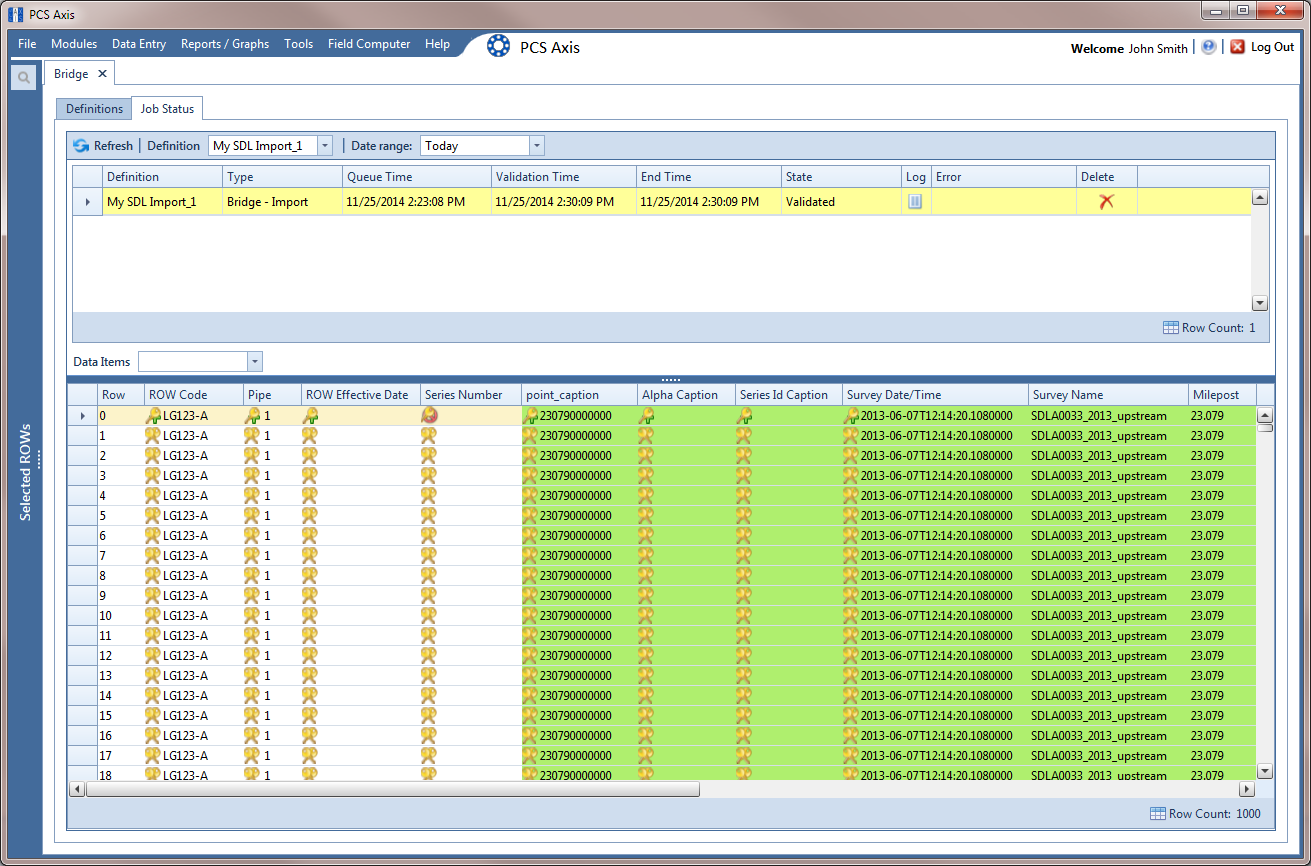This screenshot has height=866, width=1311.
Task: Click the 11/25/2014 2:23:08 PM queue time cell
Action: click(417, 202)
